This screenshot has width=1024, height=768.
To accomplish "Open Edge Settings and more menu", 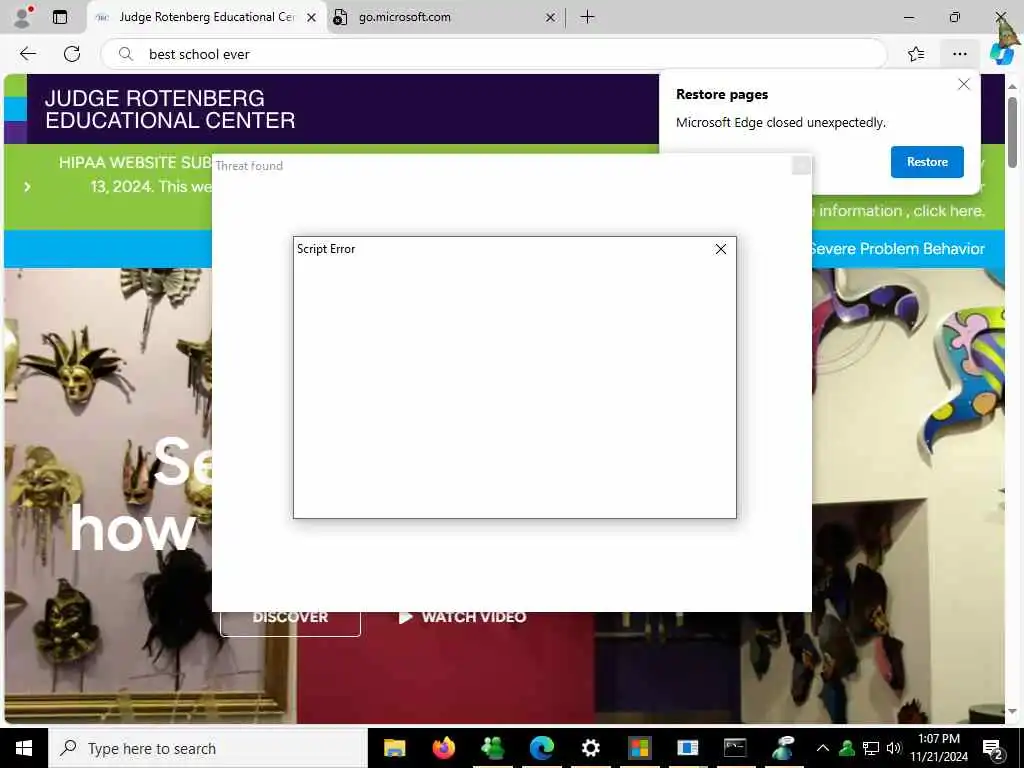I will click(x=959, y=54).
